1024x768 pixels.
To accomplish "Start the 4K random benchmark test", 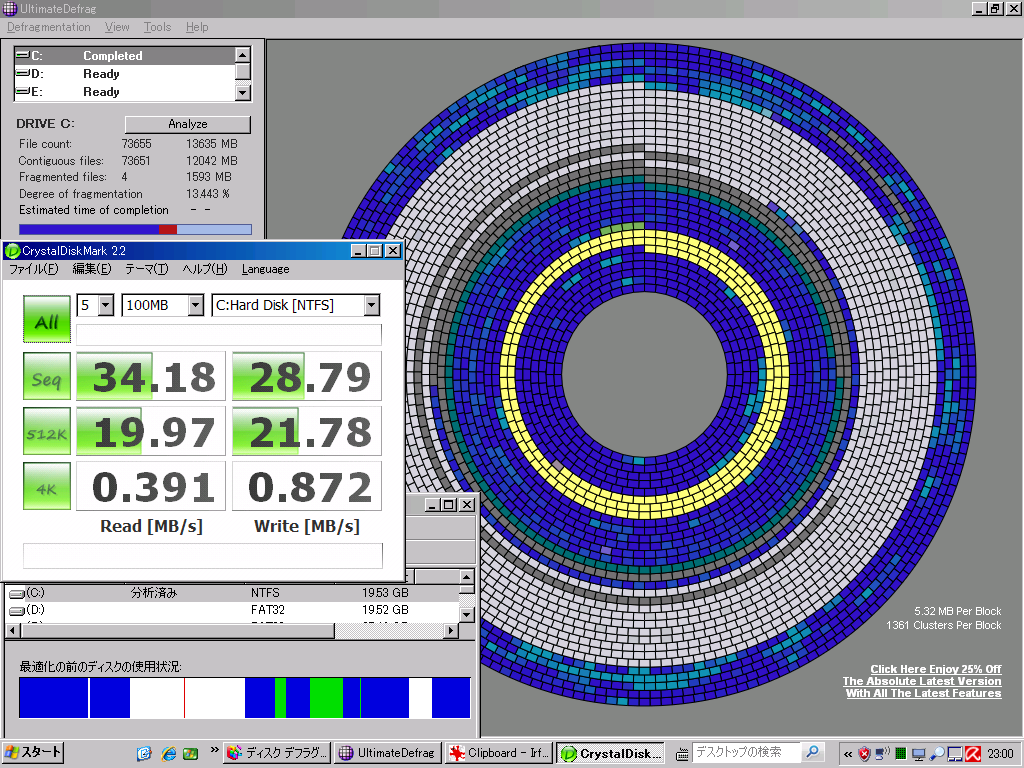I will click(47, 487).
